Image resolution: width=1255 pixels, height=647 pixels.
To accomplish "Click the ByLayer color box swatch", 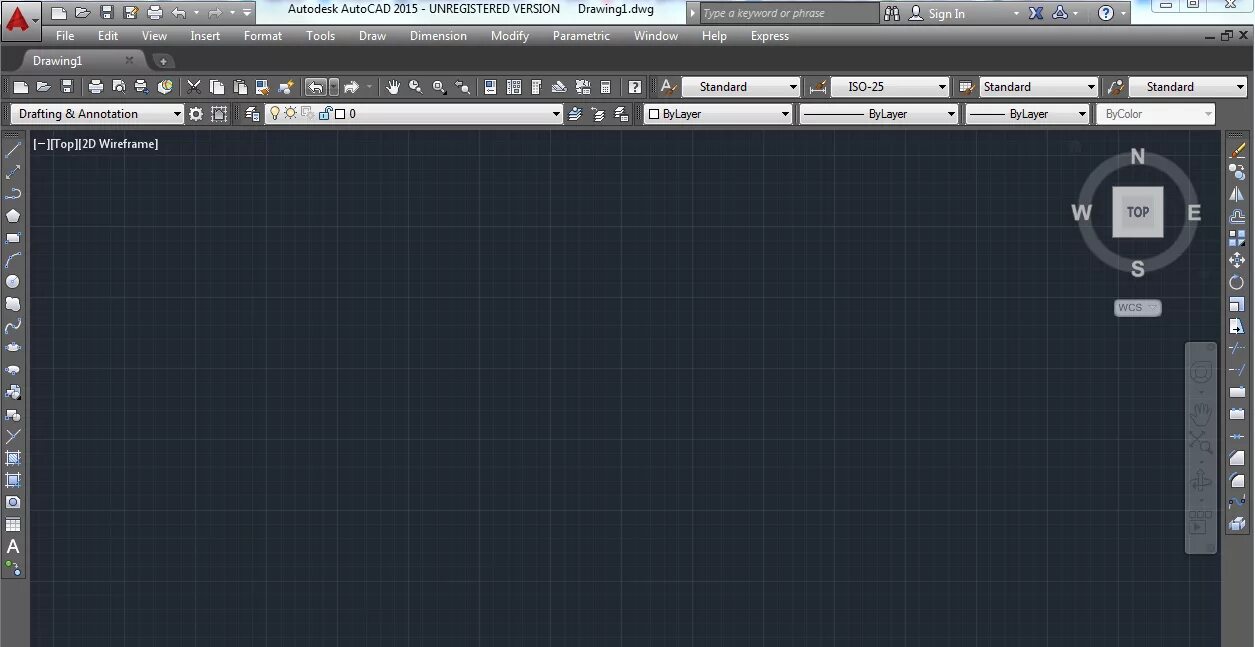I will point(654,114).
